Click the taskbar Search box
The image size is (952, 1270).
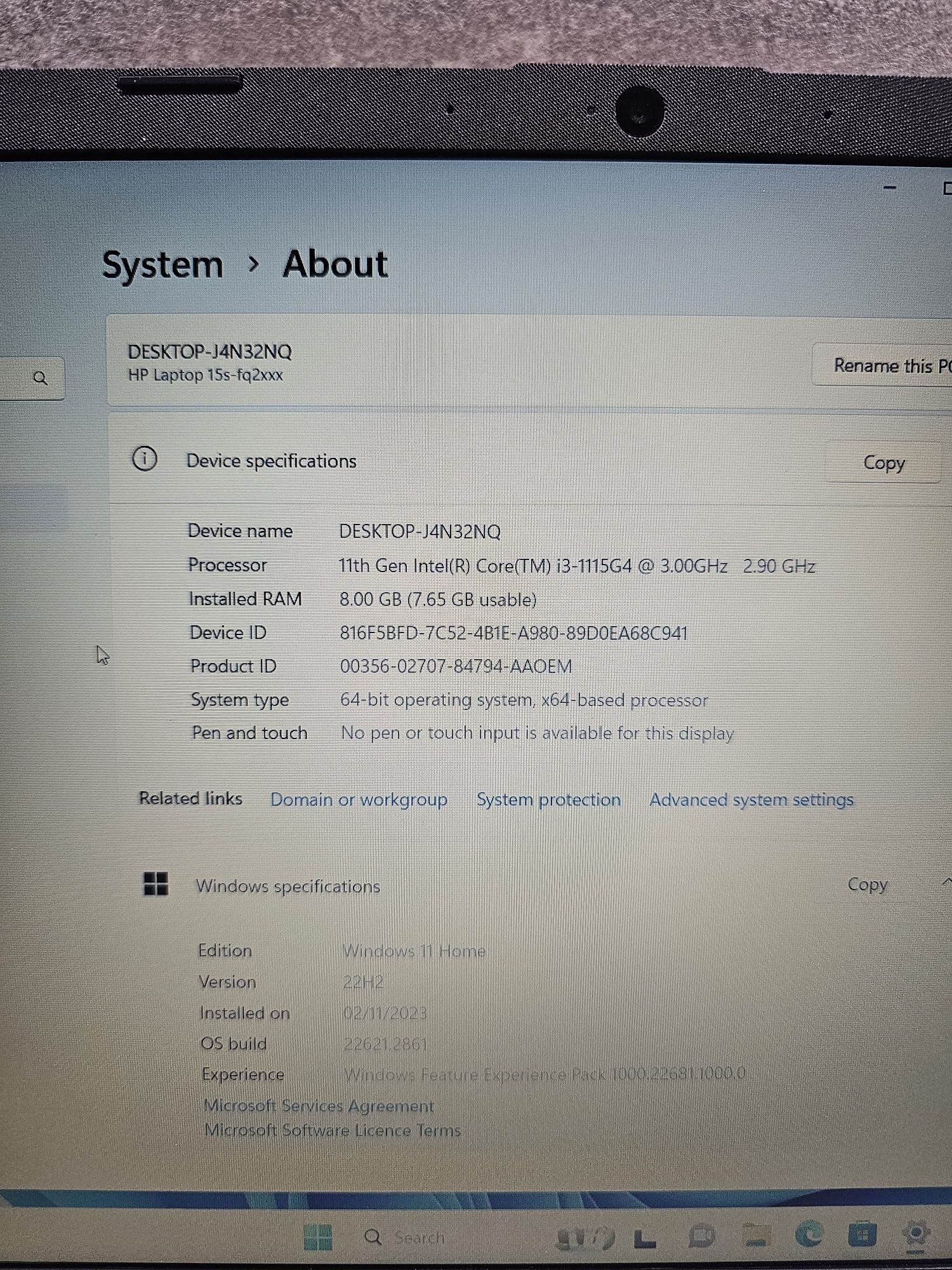pos(406,1237)
